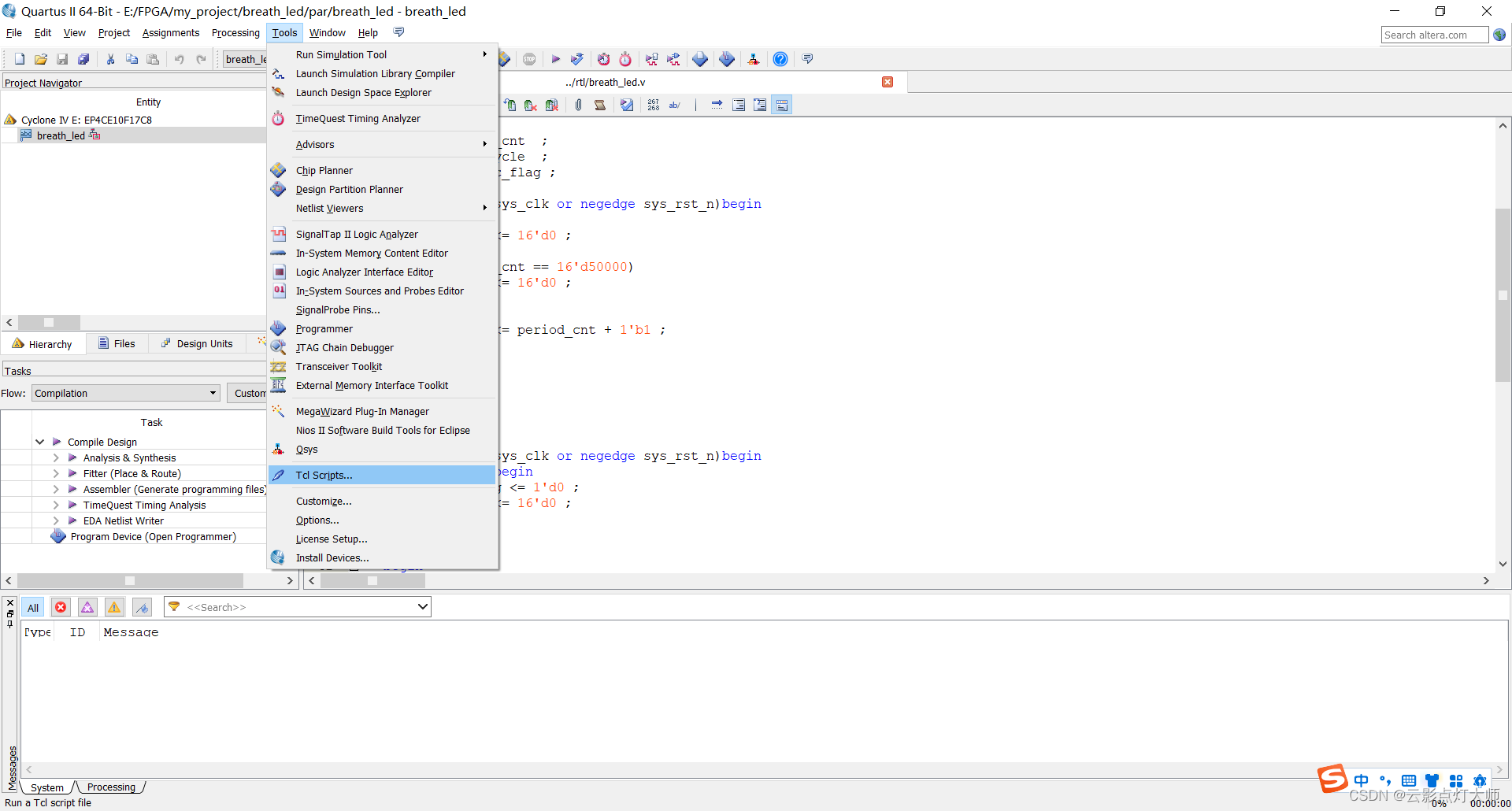
Task: Click the ab/ icon in the editor toolbar
Action: 674,105
